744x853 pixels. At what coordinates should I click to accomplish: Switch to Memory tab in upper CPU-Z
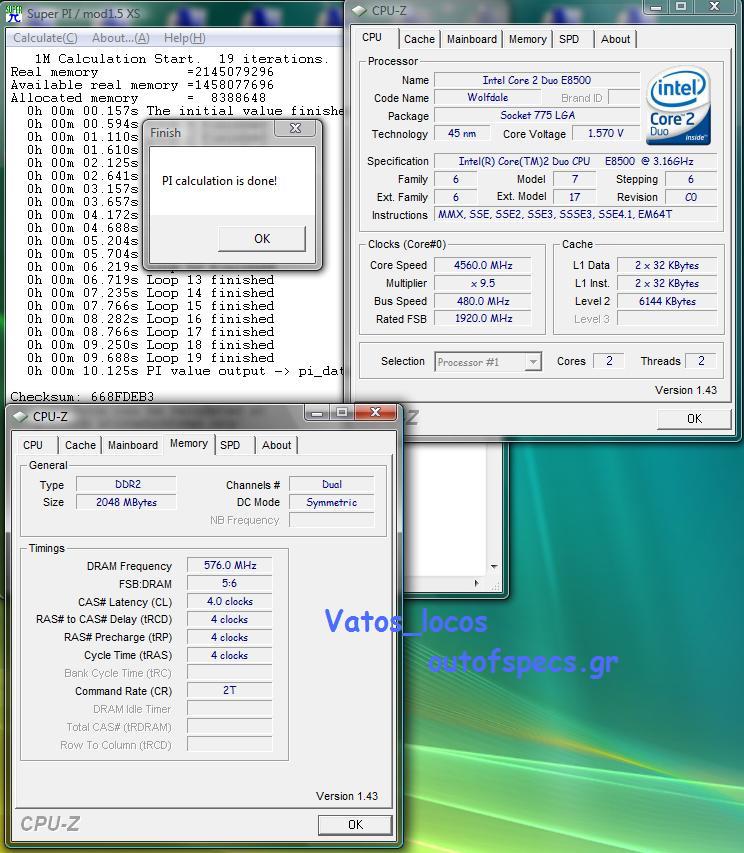pos(528,39)
